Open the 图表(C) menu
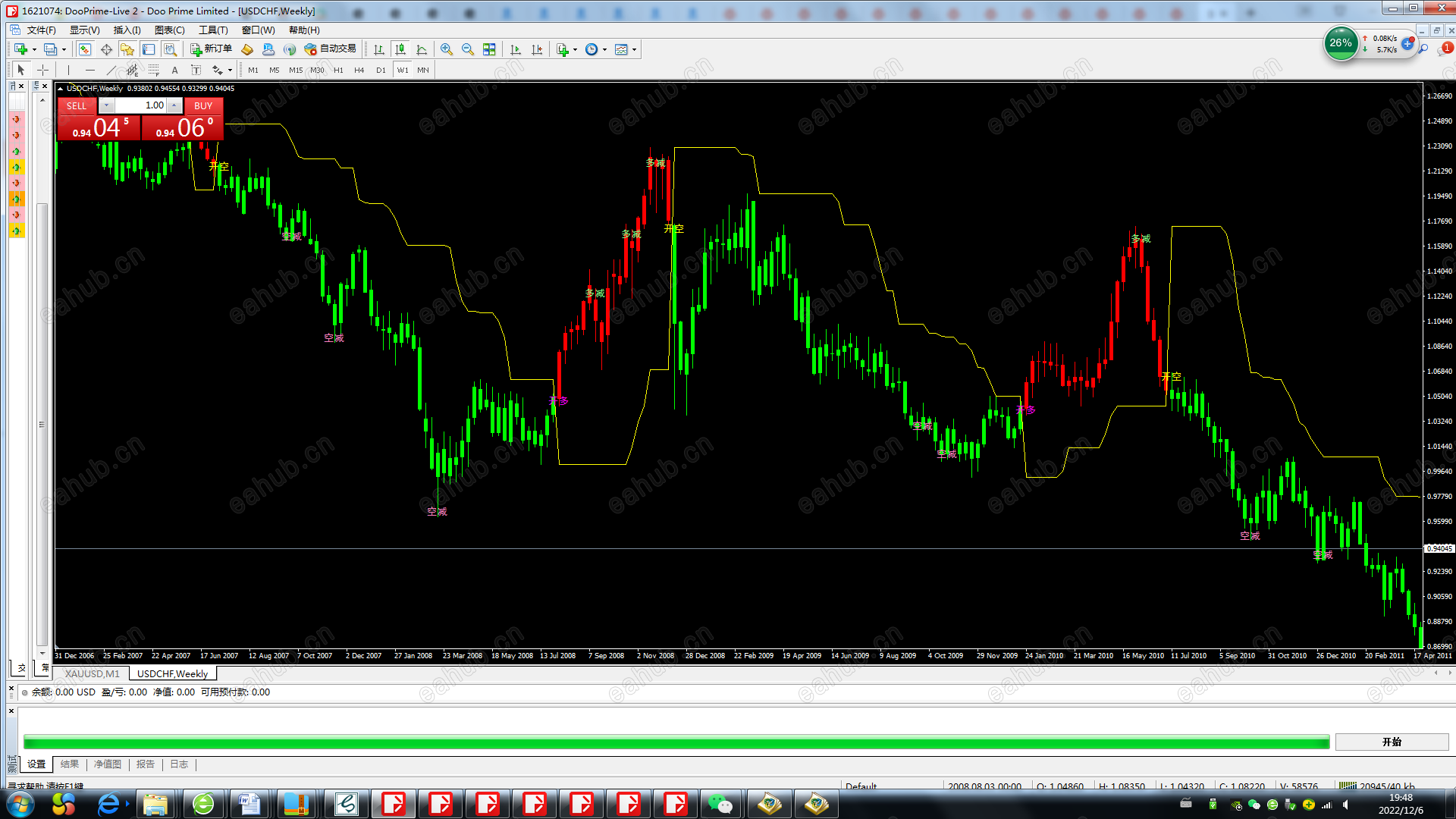 [169, 30]
